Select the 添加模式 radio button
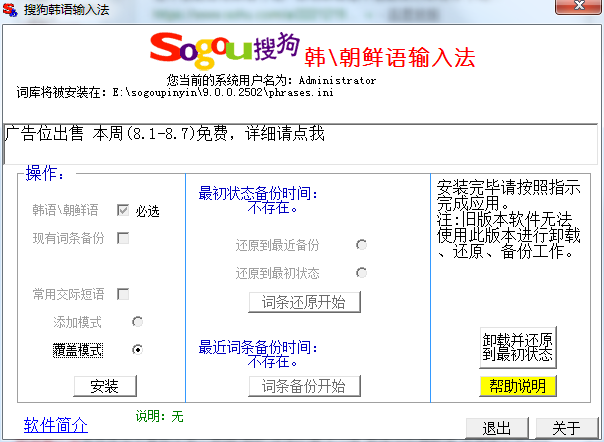 [138, 322]
